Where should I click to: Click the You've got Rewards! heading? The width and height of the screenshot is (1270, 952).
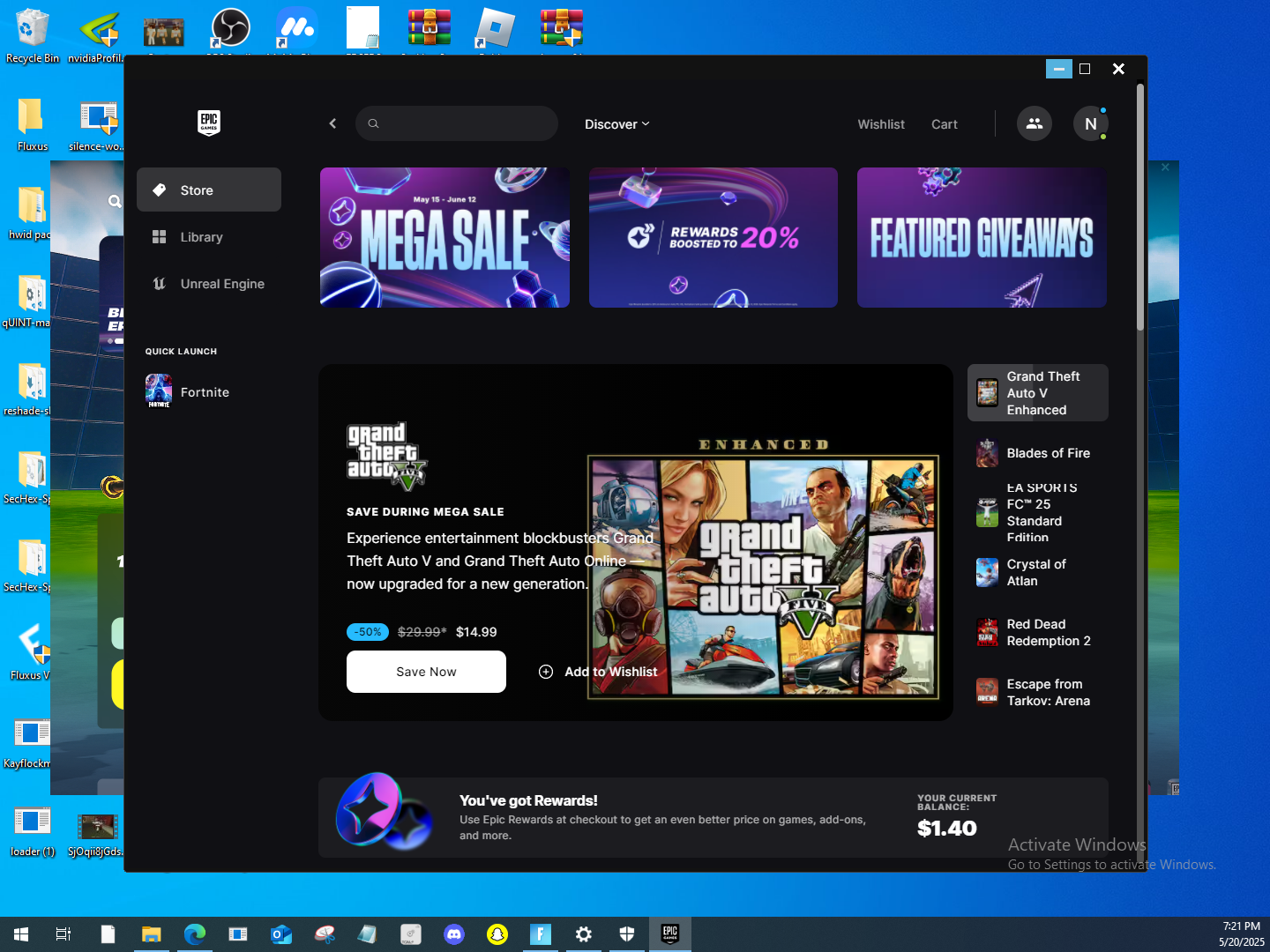pyautogui.click(x=528, y=800)
